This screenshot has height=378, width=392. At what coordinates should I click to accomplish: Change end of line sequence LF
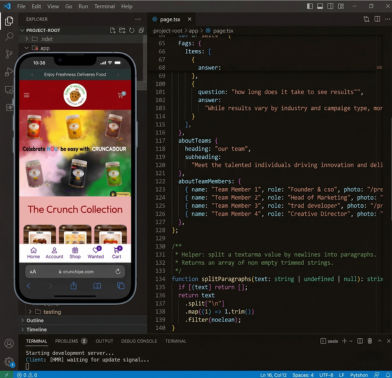(341, 375)
